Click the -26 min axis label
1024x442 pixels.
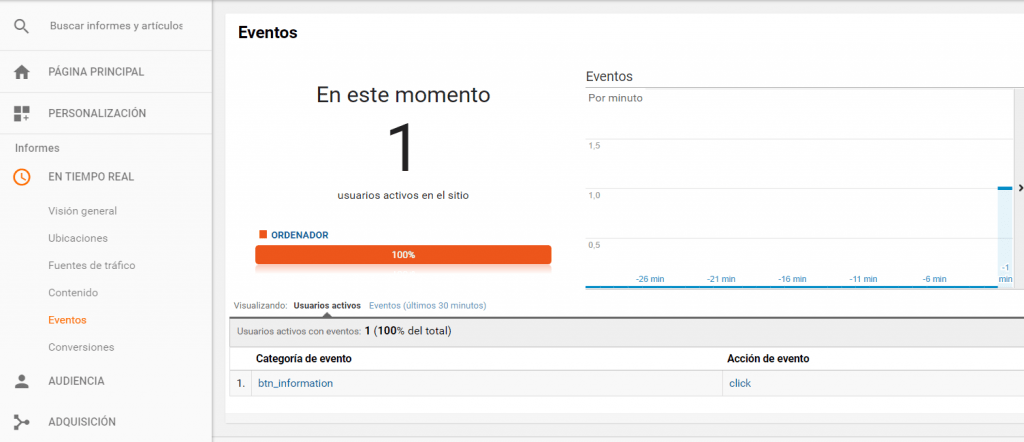[650, 279]
